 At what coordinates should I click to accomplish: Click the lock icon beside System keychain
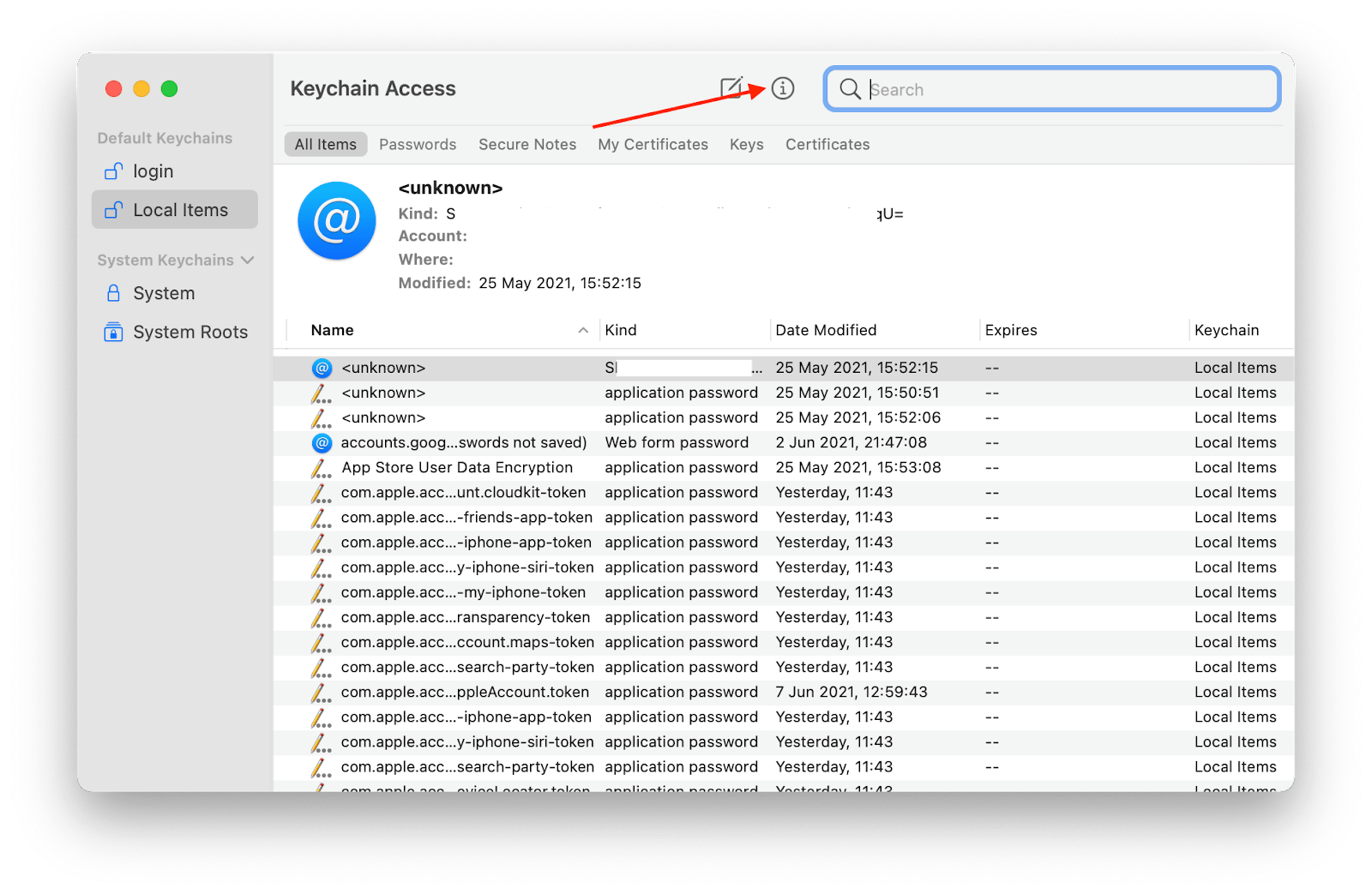[x=112, y=293]
